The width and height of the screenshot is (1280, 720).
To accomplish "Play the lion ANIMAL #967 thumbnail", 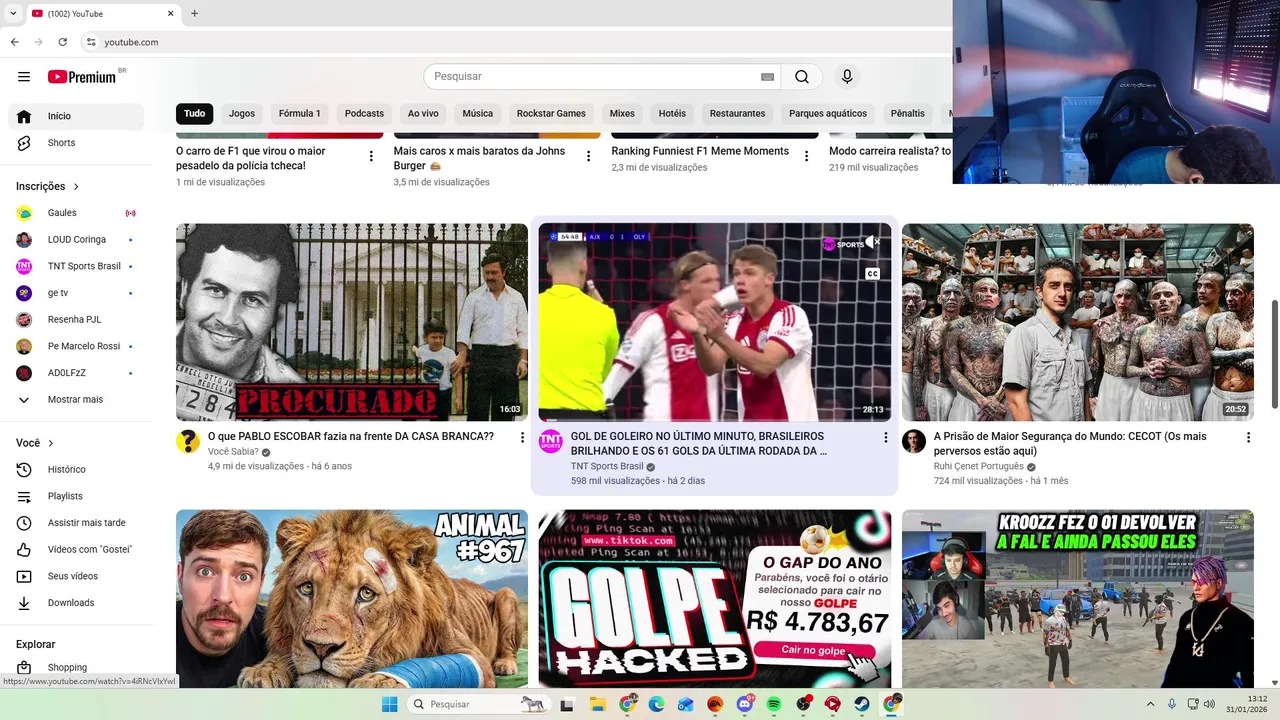I will pyautogui.click(x=352, y=598).
